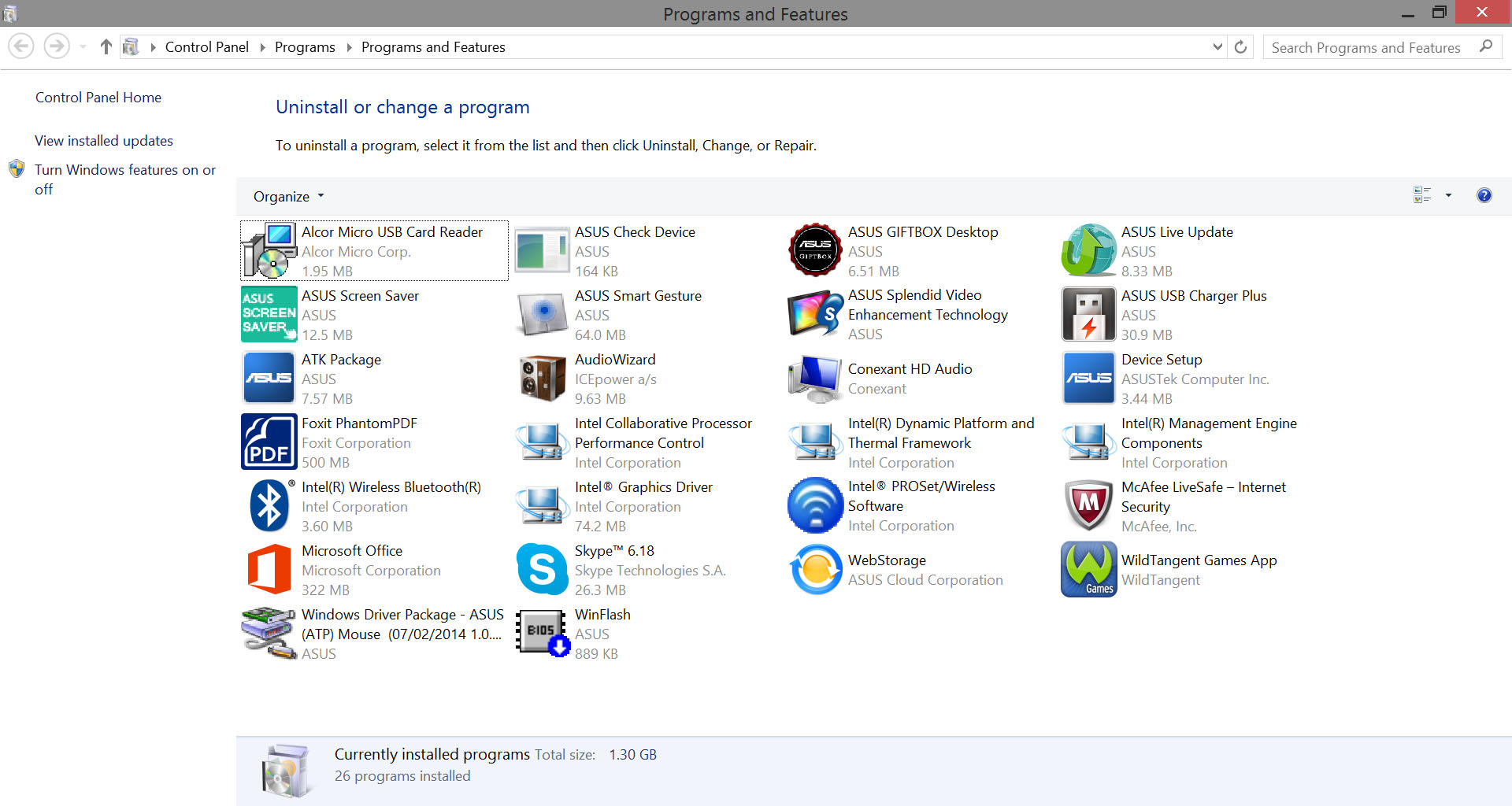Click the Intel Collaborative Processor Performance Control icon

[543, 442]
